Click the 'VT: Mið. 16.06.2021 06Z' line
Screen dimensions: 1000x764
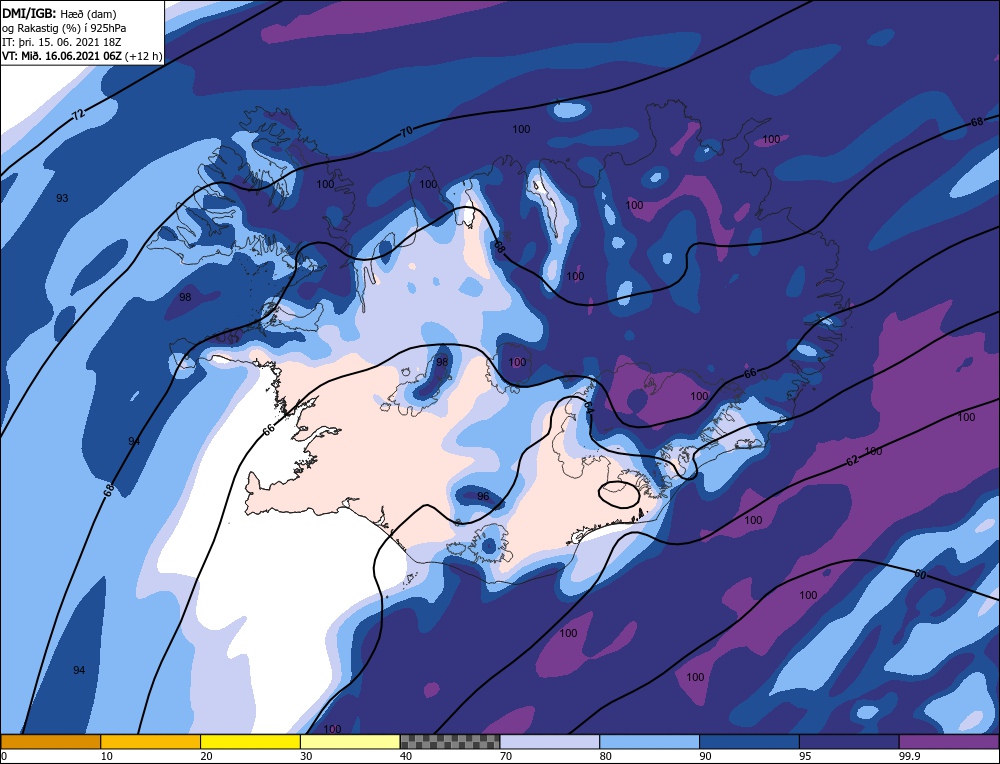(x=62, y=56)
